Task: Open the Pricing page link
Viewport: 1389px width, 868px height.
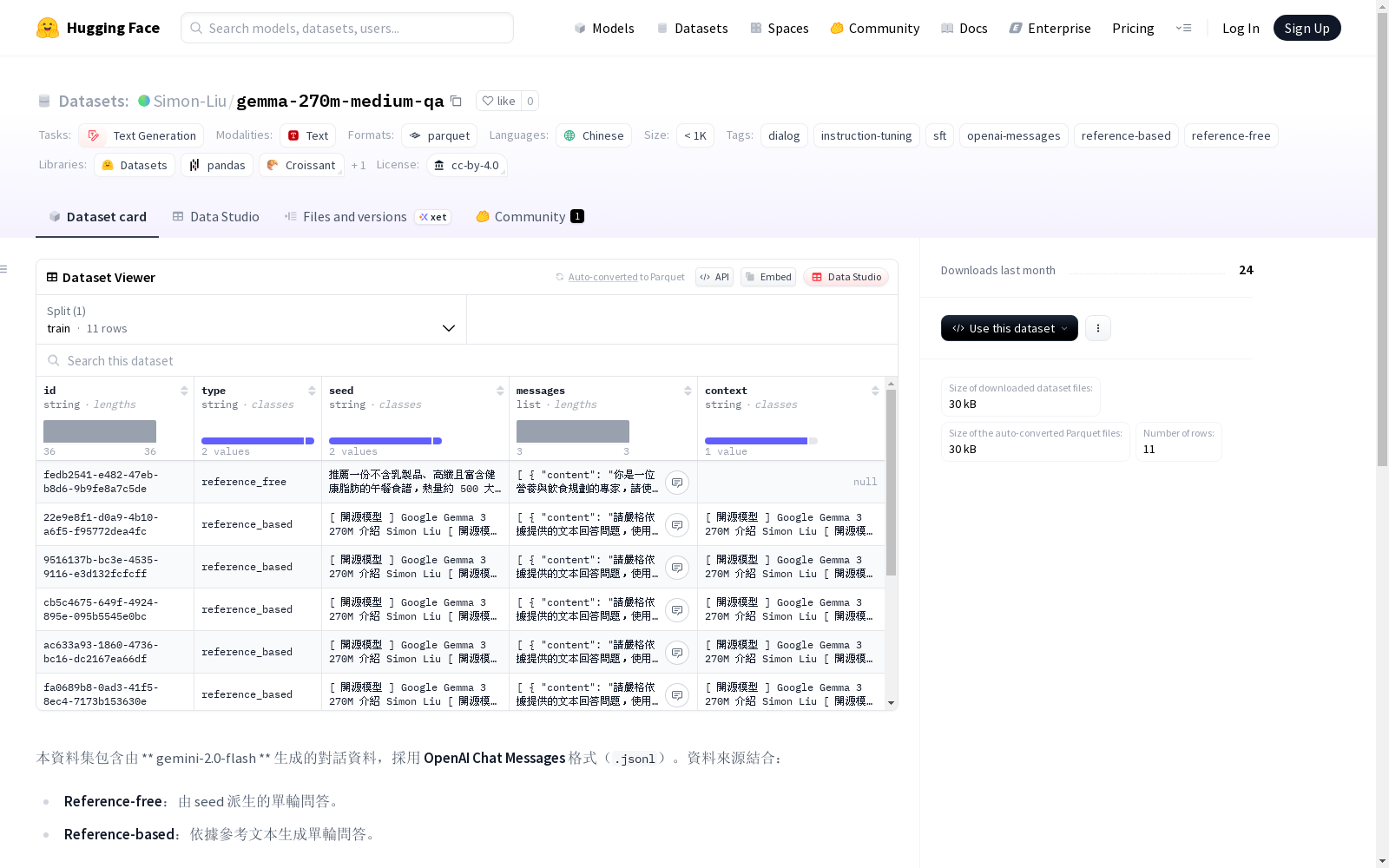Action: (1133, 28)
